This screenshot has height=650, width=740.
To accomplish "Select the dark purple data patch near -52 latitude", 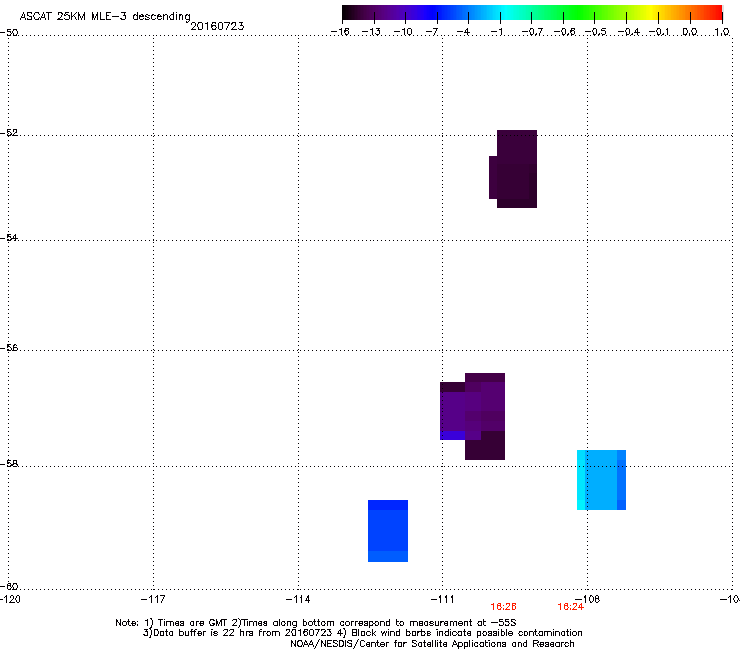I will pyautogui.click(x=513, y=169).
